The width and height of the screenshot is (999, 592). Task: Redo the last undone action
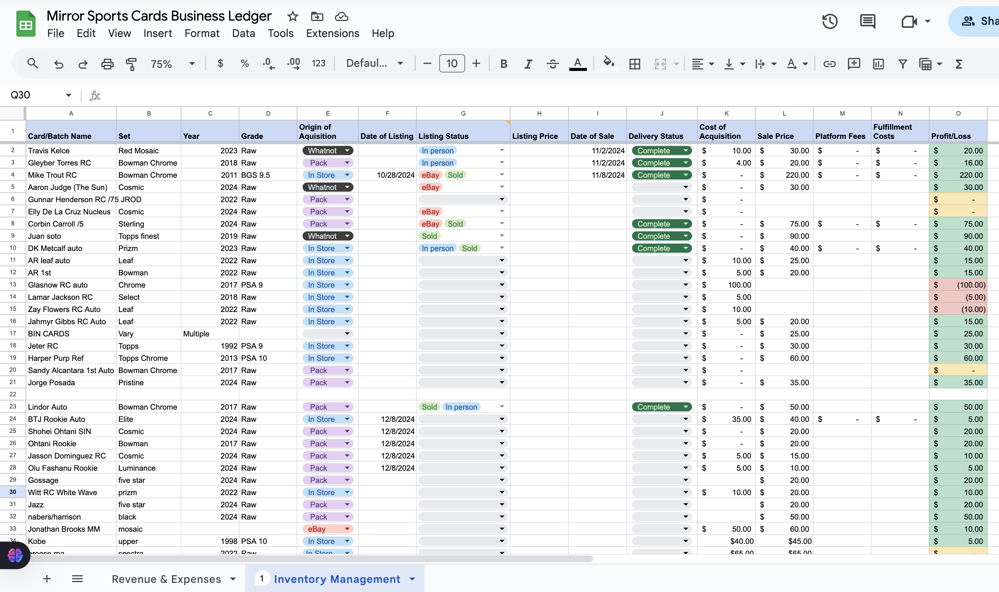tap(83, 64)
